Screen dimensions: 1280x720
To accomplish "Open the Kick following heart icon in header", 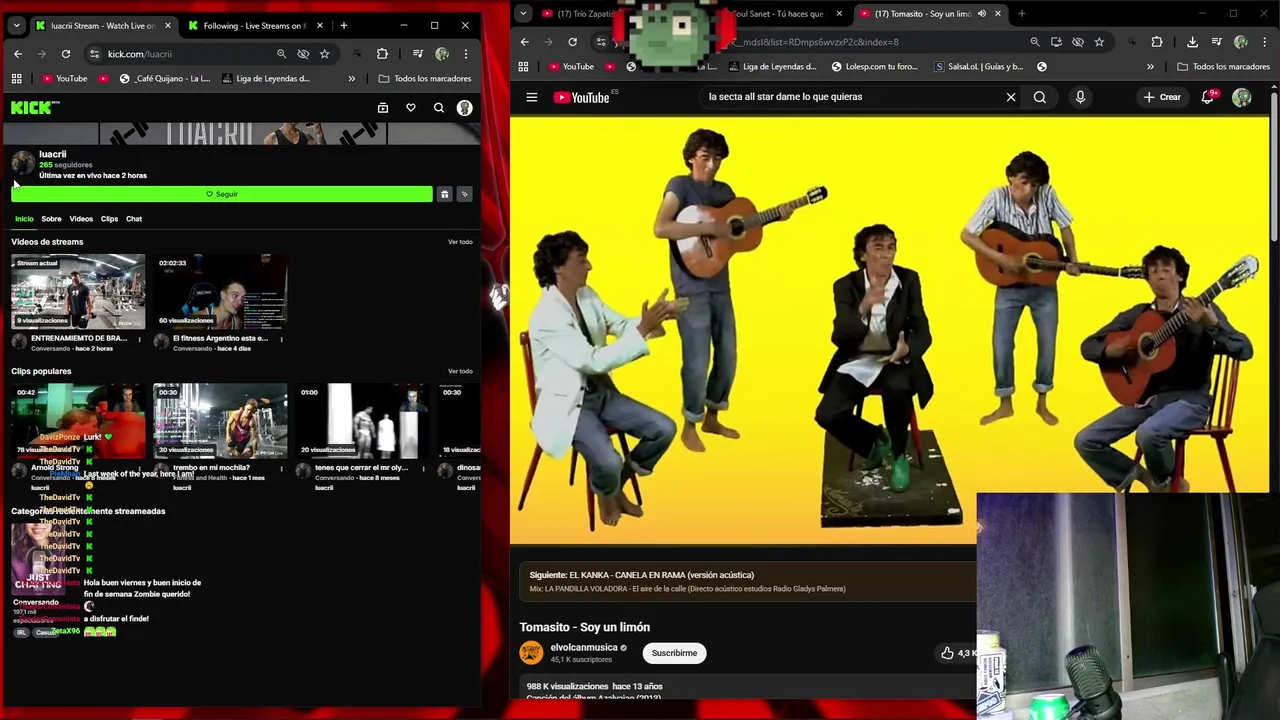I will coord(411,108).
